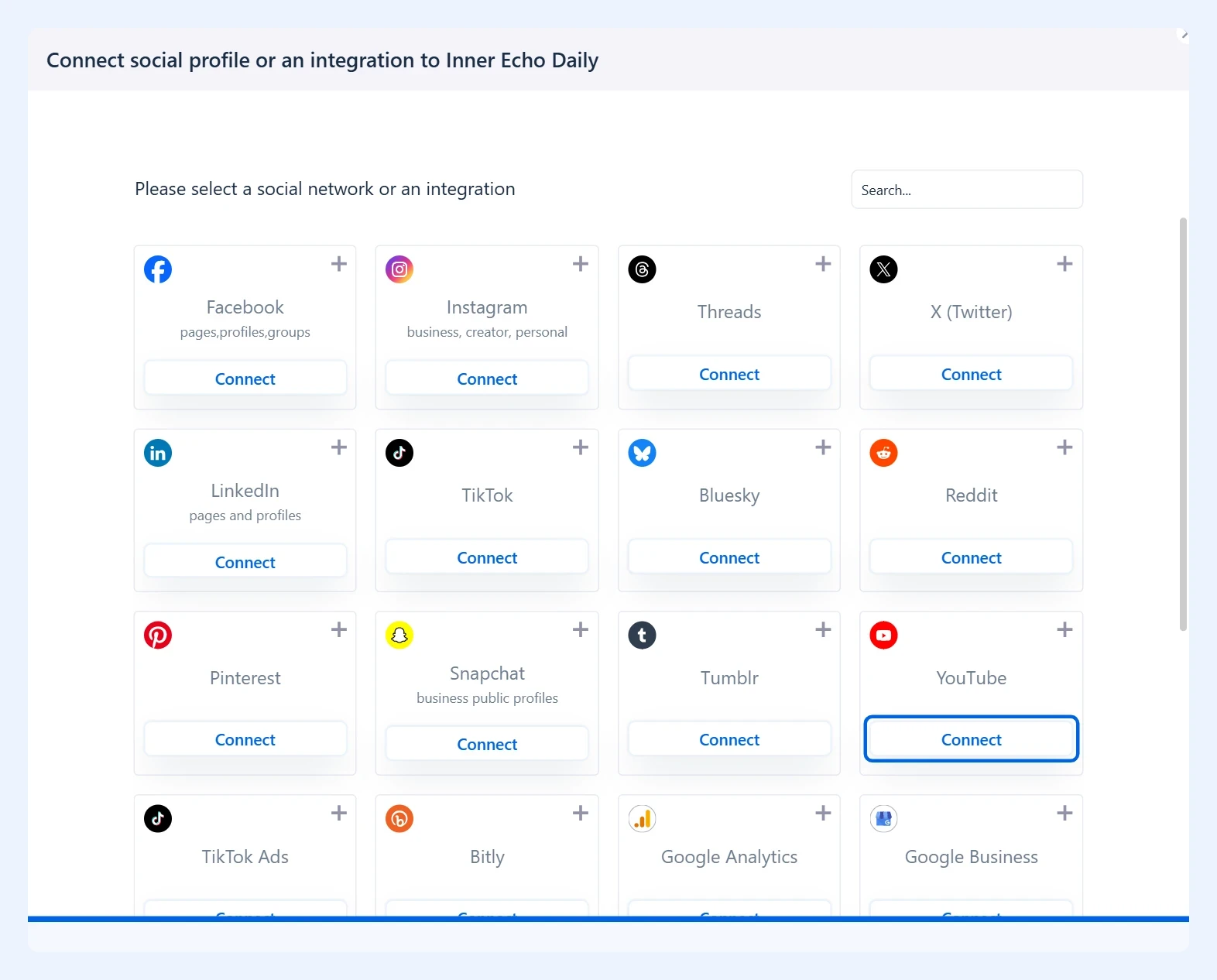Click the Snapchat ghost icon
The height and width of the screenshot is (980, 1217).
(x=399, y=636)
